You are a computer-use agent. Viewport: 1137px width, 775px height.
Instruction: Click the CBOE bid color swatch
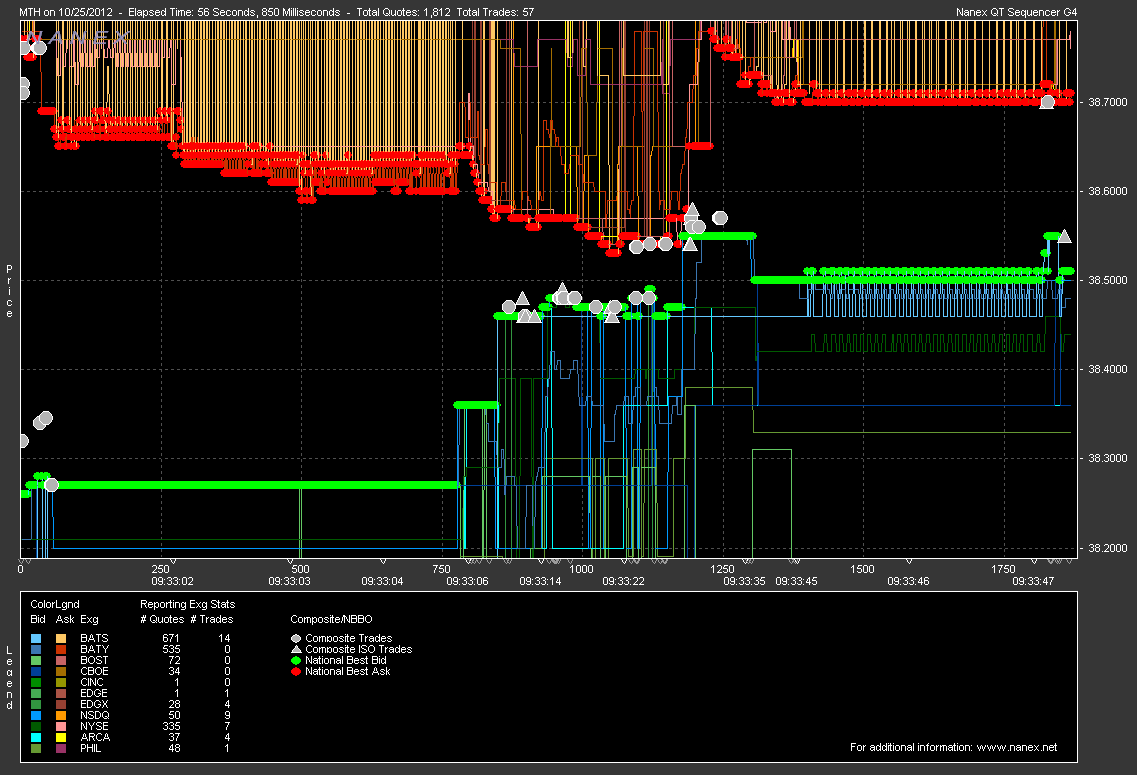click(36, 671)
